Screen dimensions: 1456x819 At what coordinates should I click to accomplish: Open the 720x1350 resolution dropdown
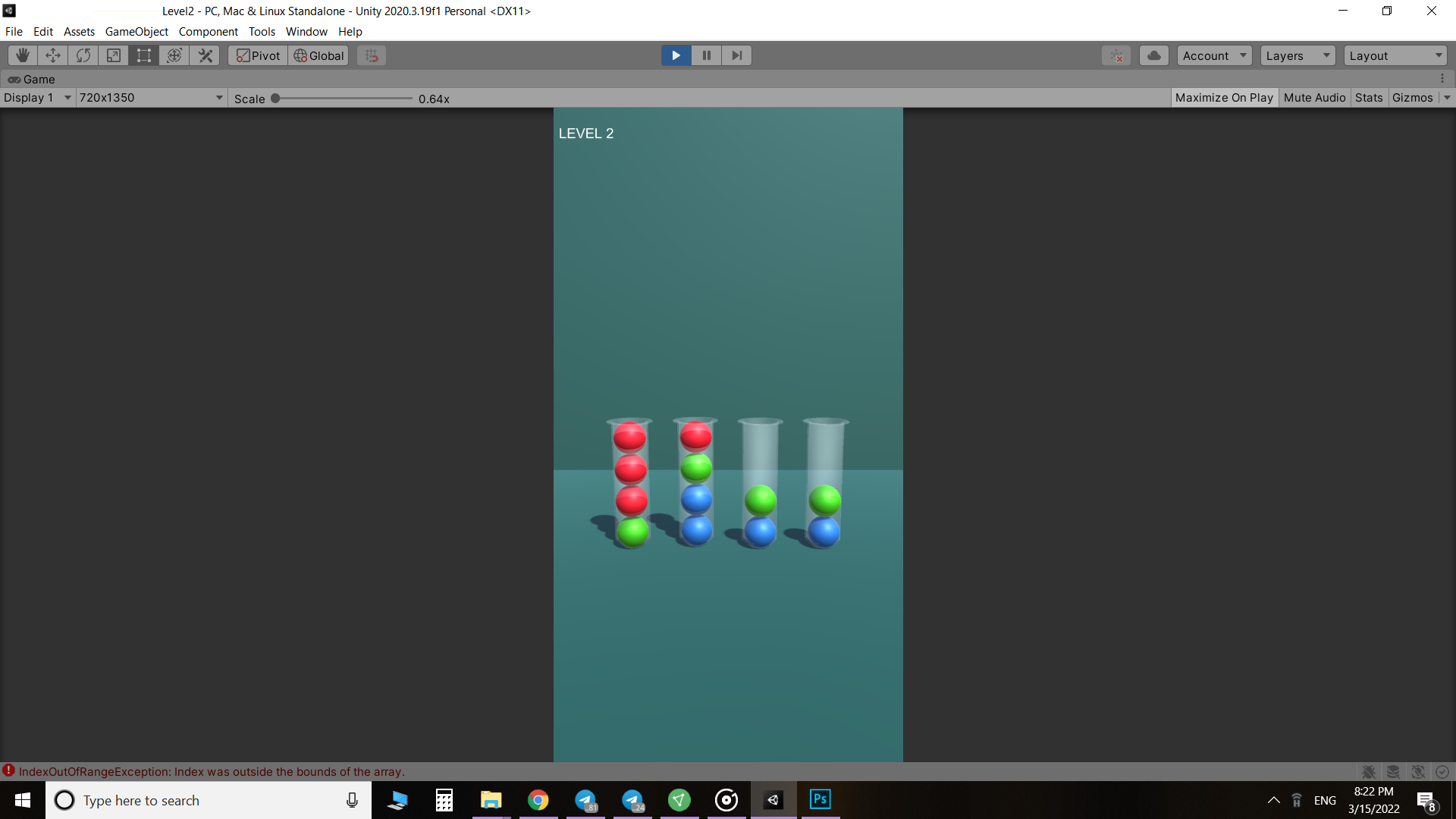click(x=151, y=98)
